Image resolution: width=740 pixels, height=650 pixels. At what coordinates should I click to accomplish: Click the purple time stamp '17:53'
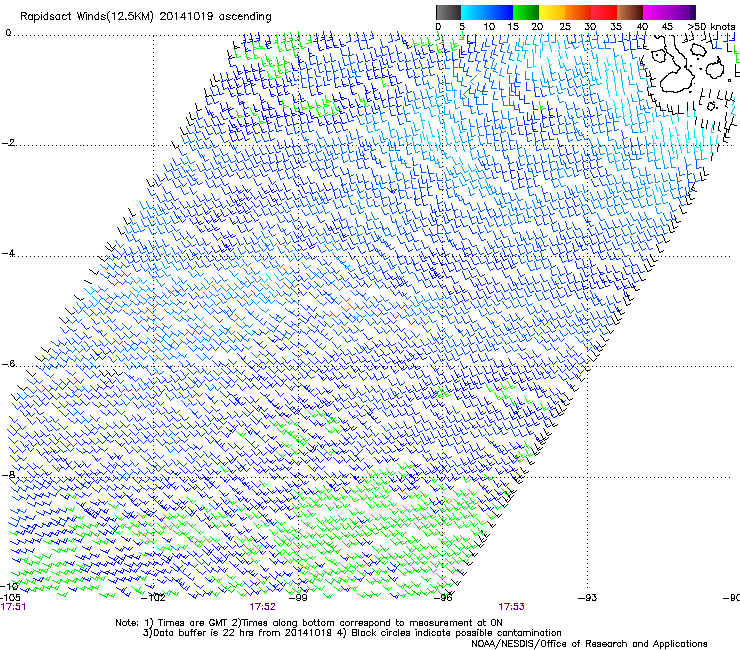(x=512, y=607)
